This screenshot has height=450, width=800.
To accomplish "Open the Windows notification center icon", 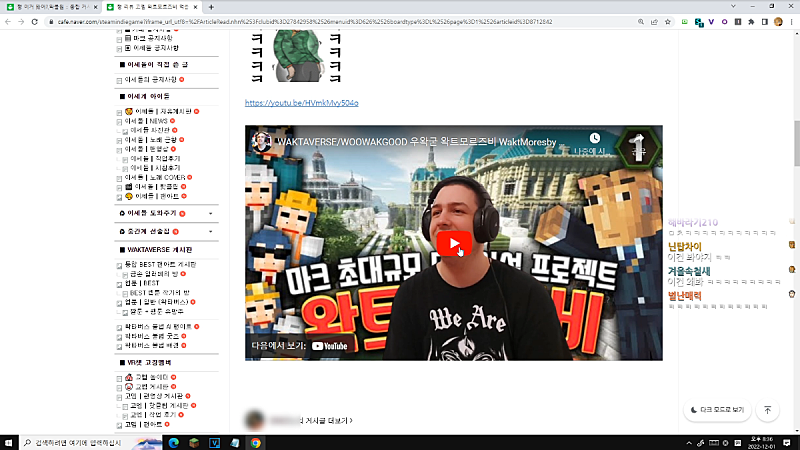I will (787, 442).
